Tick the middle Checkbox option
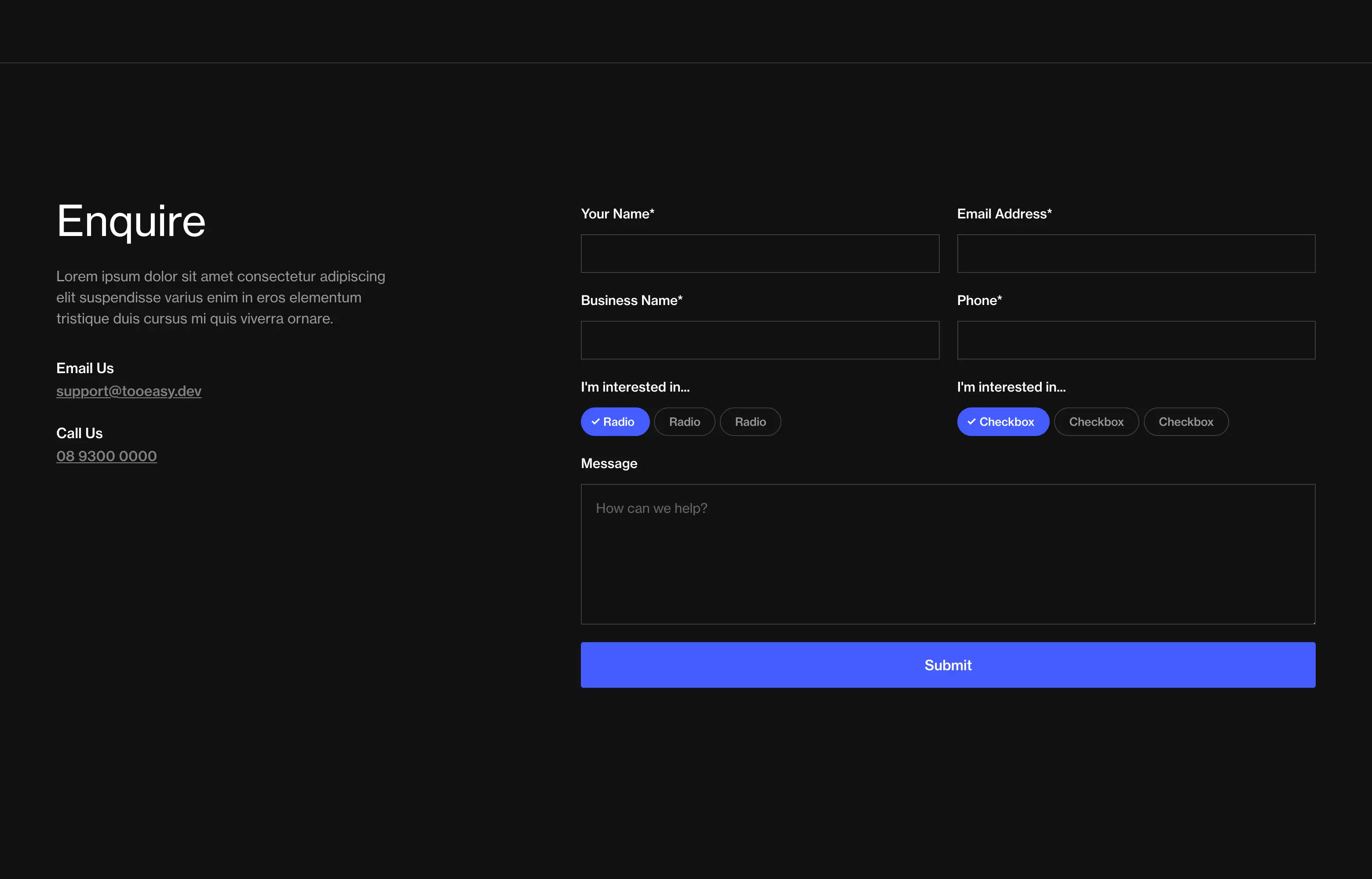The width and height of the screenshot is (1372, 879). pos(1096,422)
